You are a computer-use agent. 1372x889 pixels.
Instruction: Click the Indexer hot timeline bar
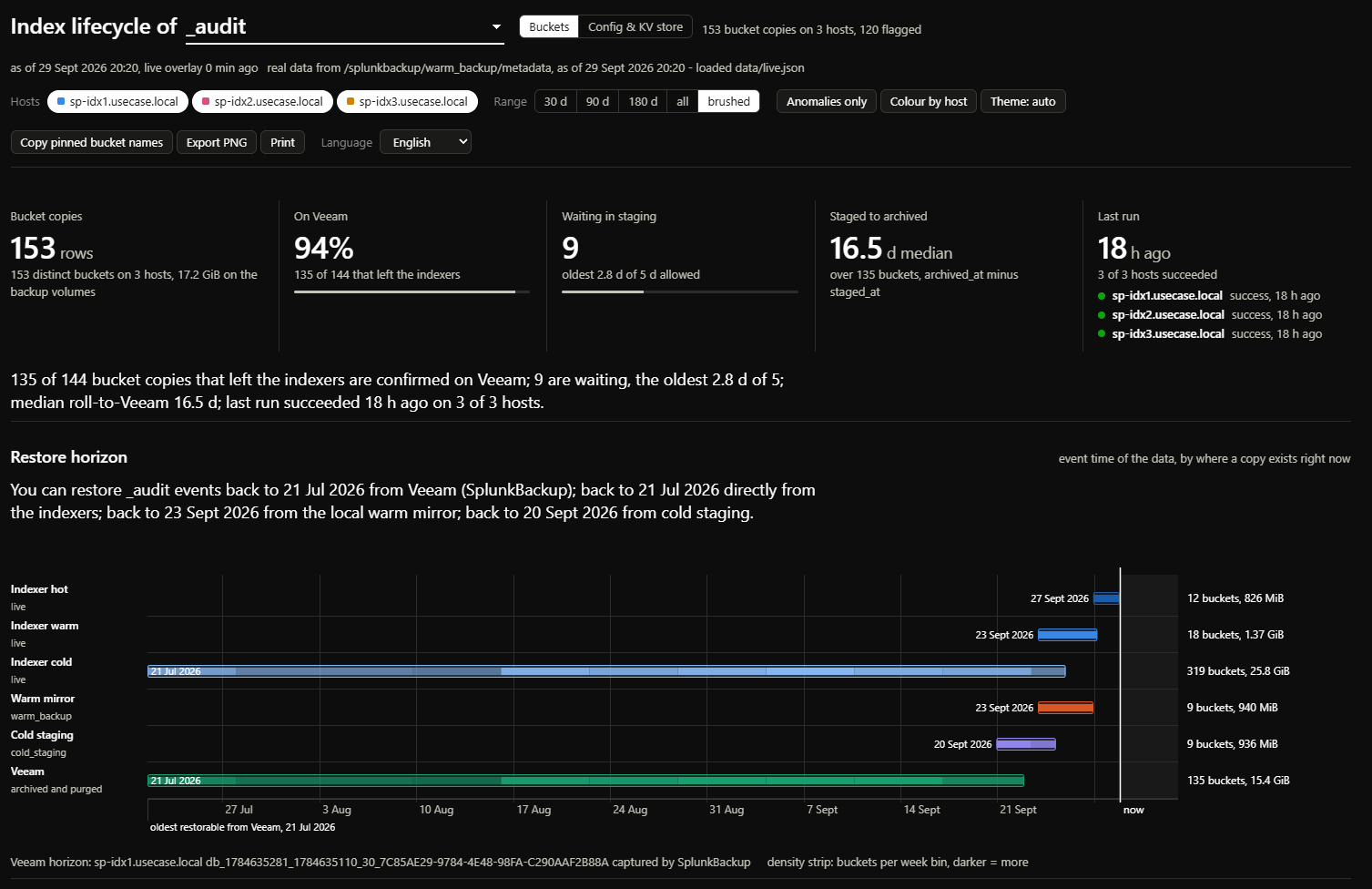pyautogui.click(x=1106, y=598)
